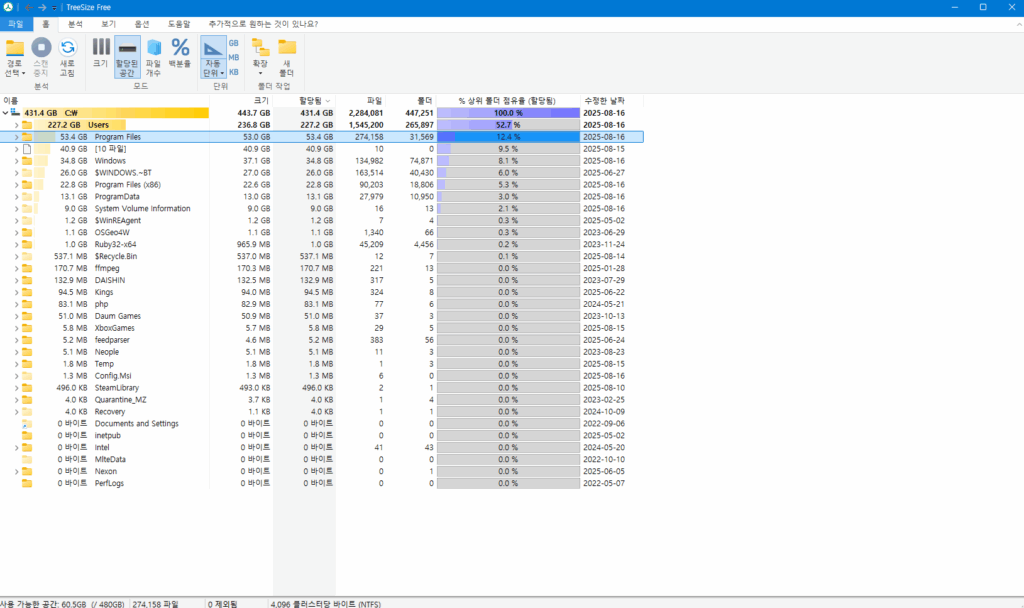Click the 4,096 클러스터당 바이트 (NTFS) status text

[325, 604]
